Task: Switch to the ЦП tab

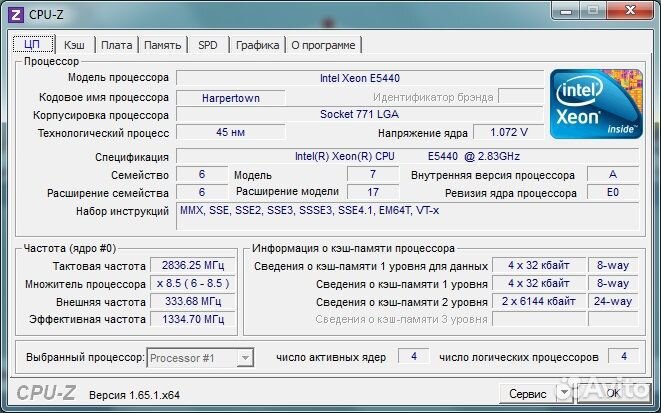Action: click(33, 44)
